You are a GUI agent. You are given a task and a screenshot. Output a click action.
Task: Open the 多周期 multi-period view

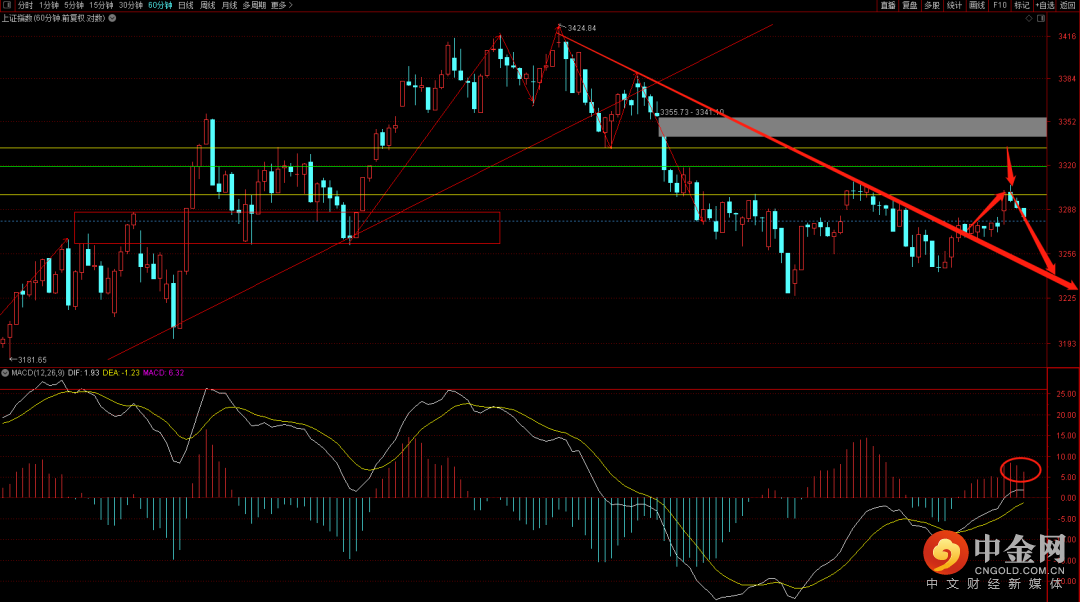pyautogui.click(x=254, y=5)
